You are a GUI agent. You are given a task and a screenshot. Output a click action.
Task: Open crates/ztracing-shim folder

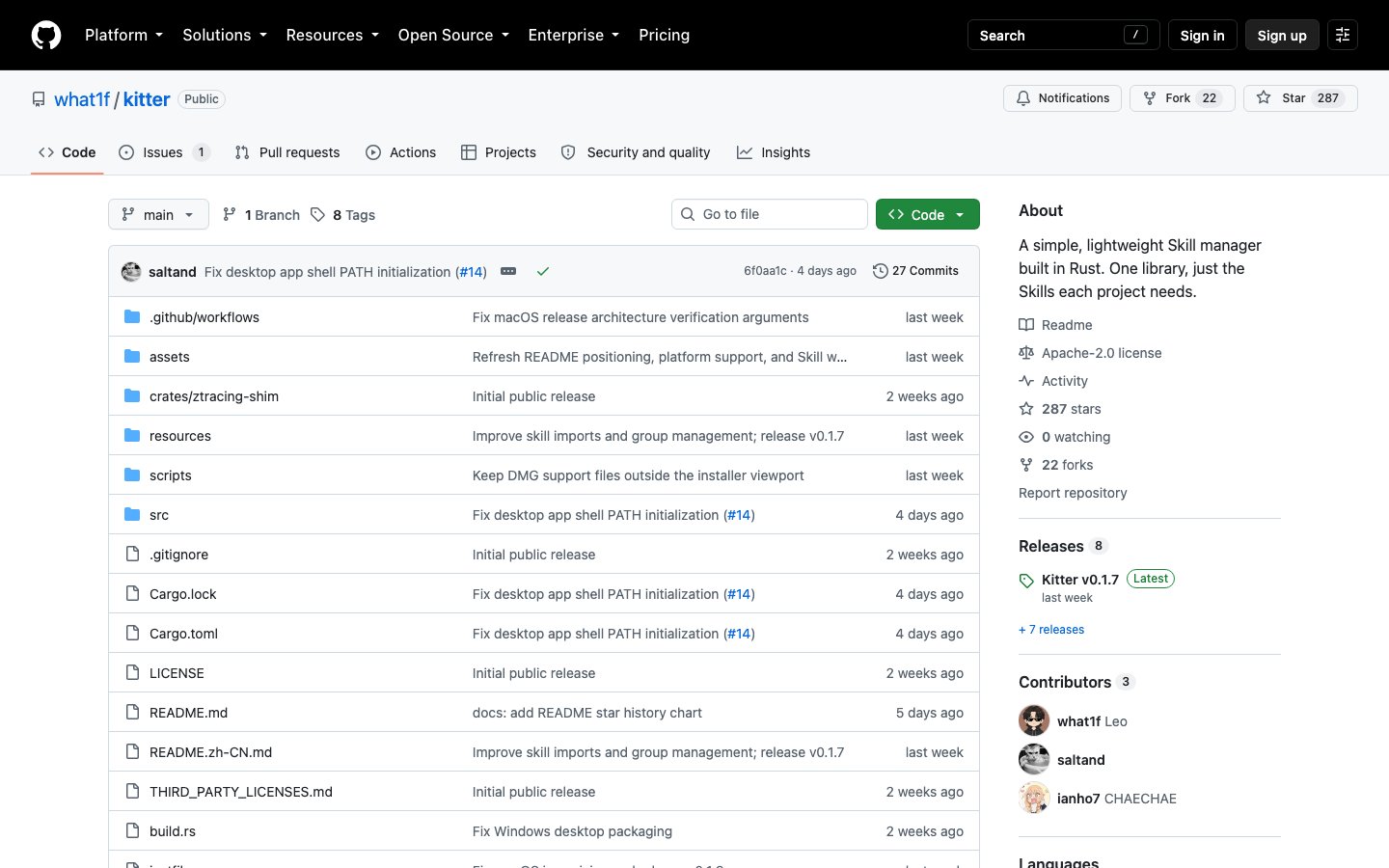coord(214,396)
